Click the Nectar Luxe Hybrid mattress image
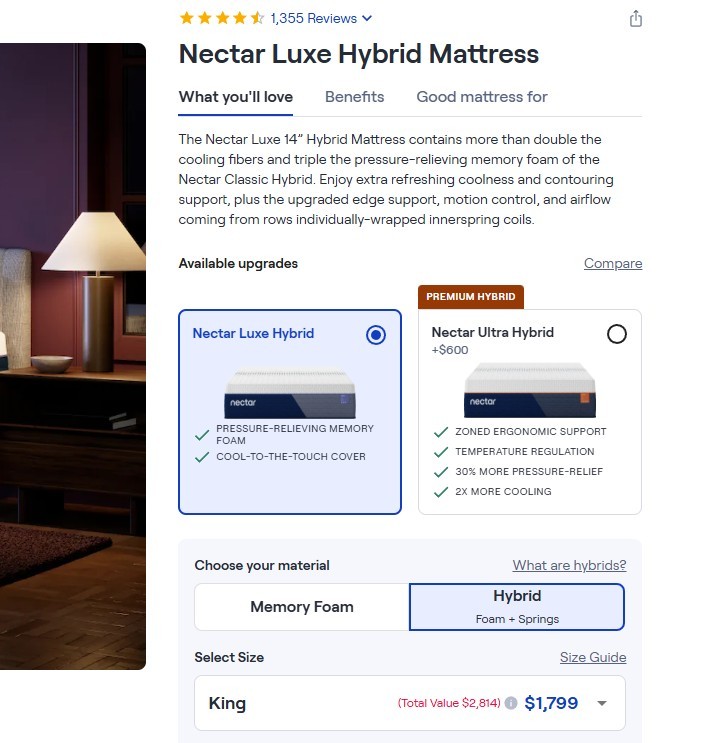708x743 pixels. (x=290, y=393)
